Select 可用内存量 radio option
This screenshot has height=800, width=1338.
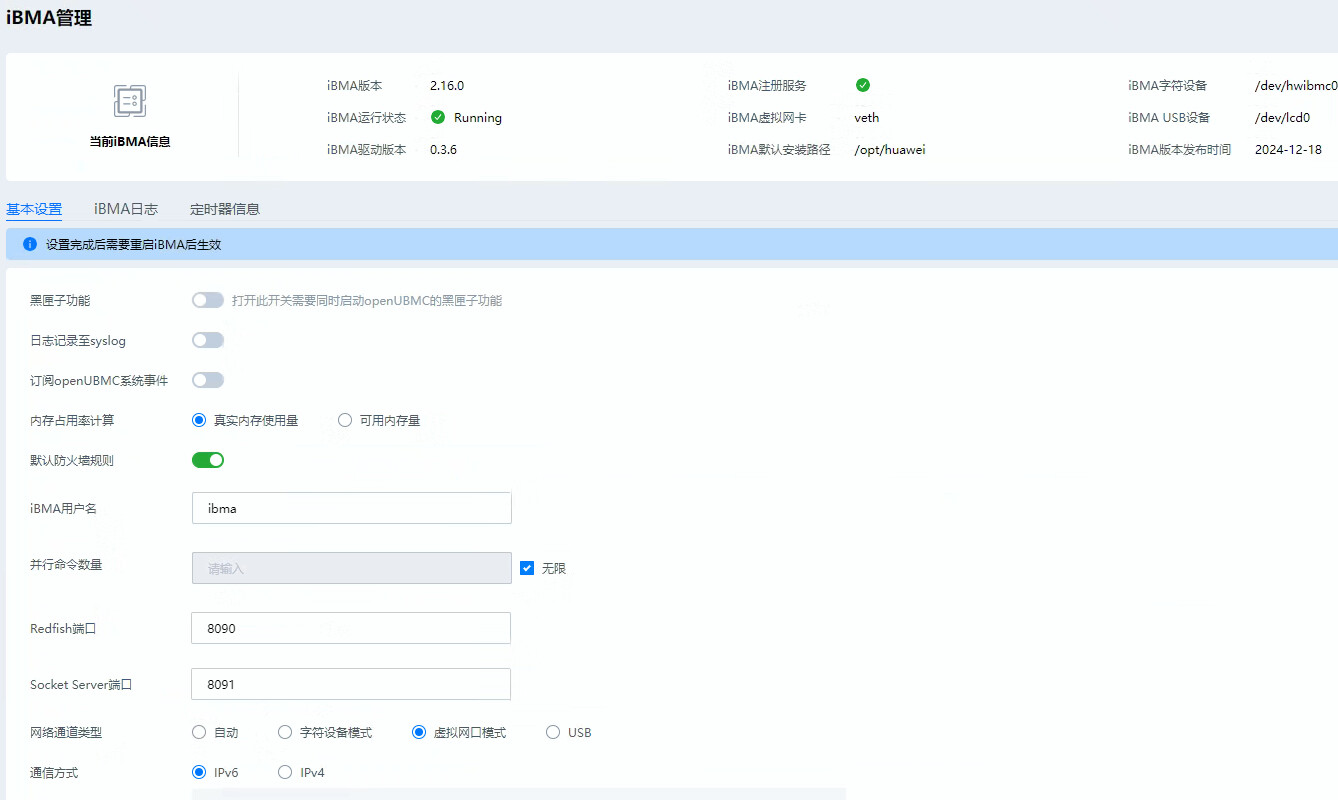(345, 420)
